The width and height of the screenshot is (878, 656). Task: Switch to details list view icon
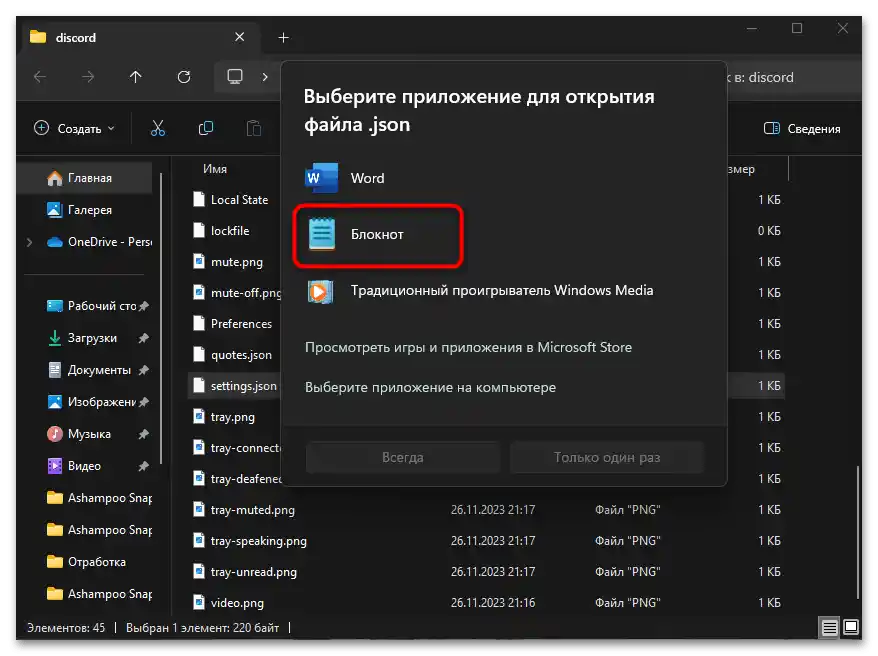(829, 627)
